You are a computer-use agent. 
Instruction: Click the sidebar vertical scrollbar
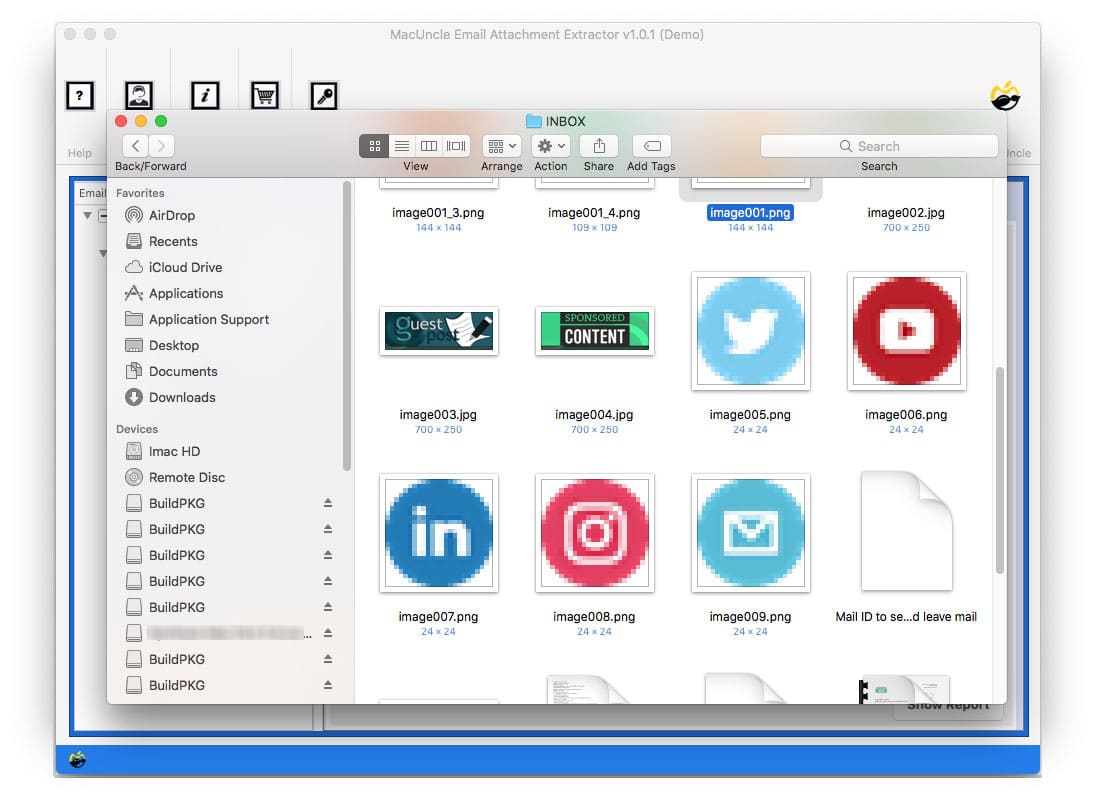(x=346, y=326)
